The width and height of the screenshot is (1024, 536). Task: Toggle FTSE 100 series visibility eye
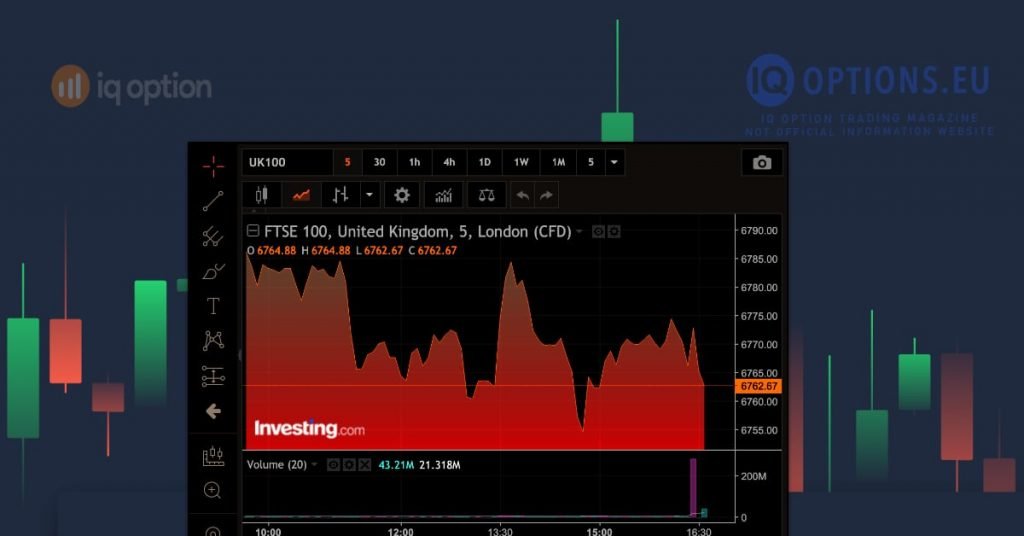[x=598, y=232]
